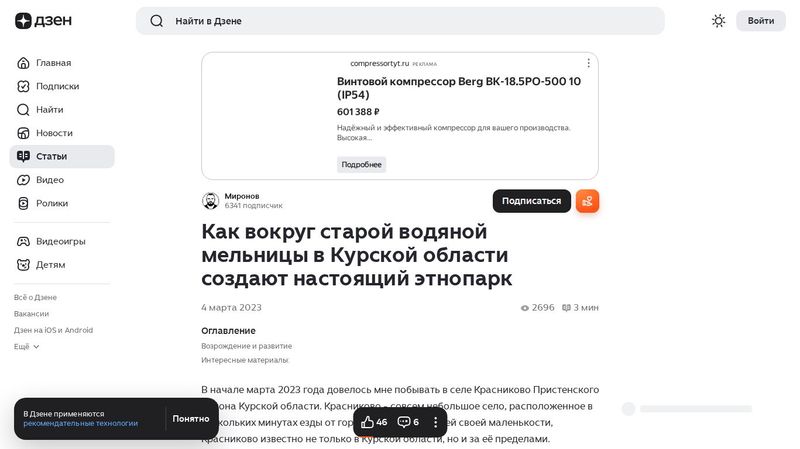The image size is (800, 449).
Task: Dismiss the notice with the Понятно button
Action: (191, 419)
